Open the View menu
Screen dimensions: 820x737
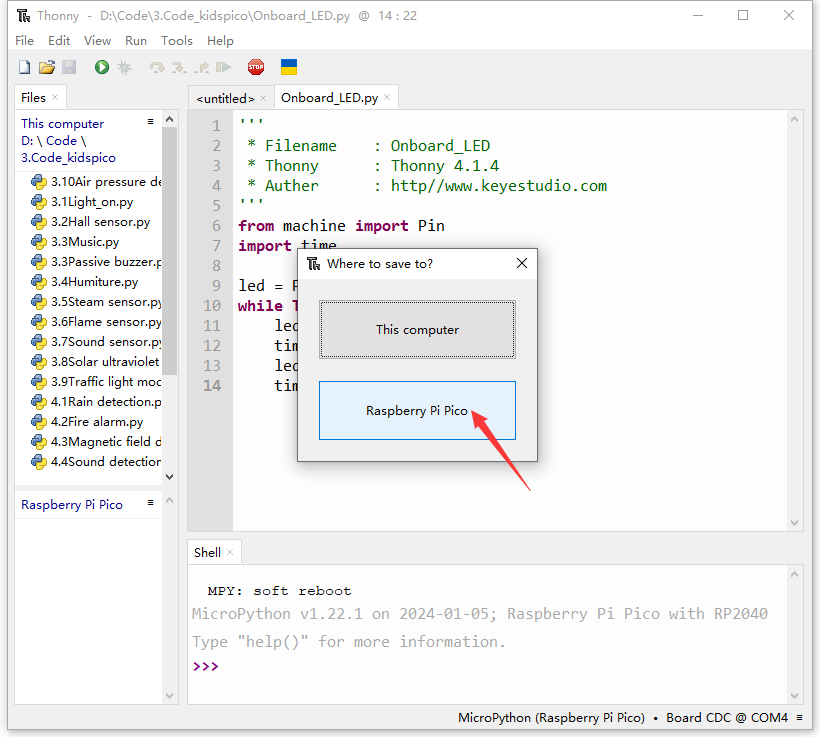point(97,41)
